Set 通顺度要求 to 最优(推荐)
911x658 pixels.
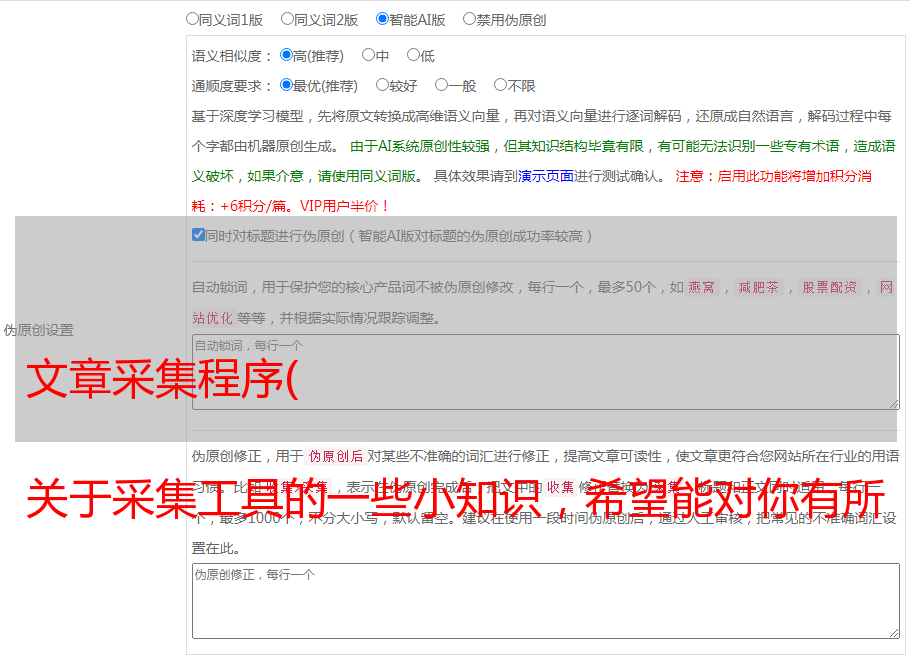pos(286,85)
